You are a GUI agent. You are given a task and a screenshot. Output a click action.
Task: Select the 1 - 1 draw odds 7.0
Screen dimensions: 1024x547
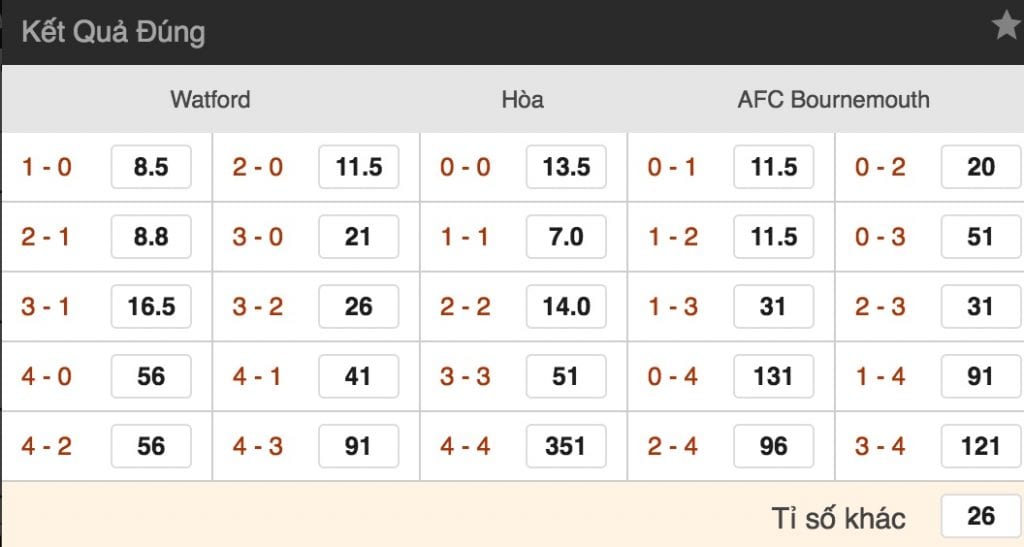[x=566, y=237]
